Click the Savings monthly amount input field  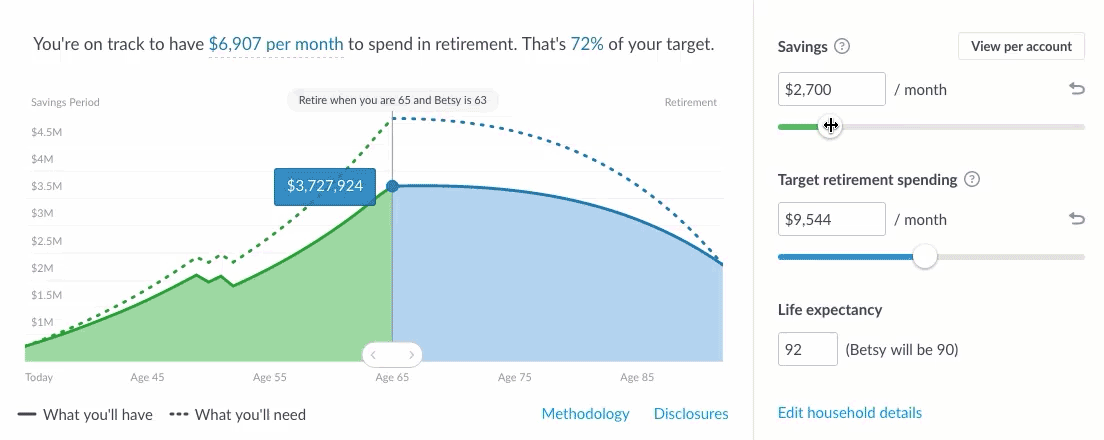pyautogui.click(x=831, y=89)
